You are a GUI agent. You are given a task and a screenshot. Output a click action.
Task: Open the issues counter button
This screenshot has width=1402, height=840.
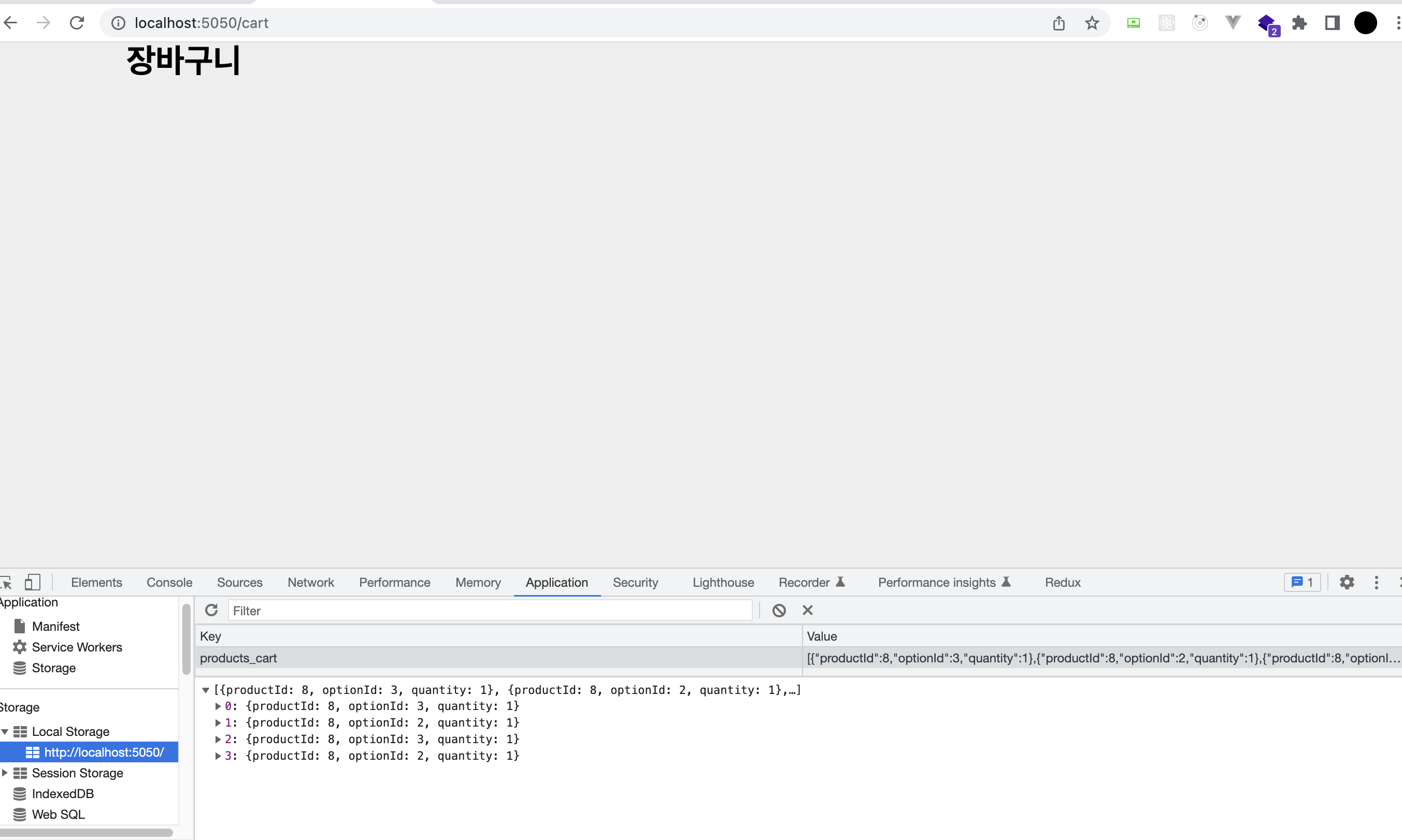1302,582
